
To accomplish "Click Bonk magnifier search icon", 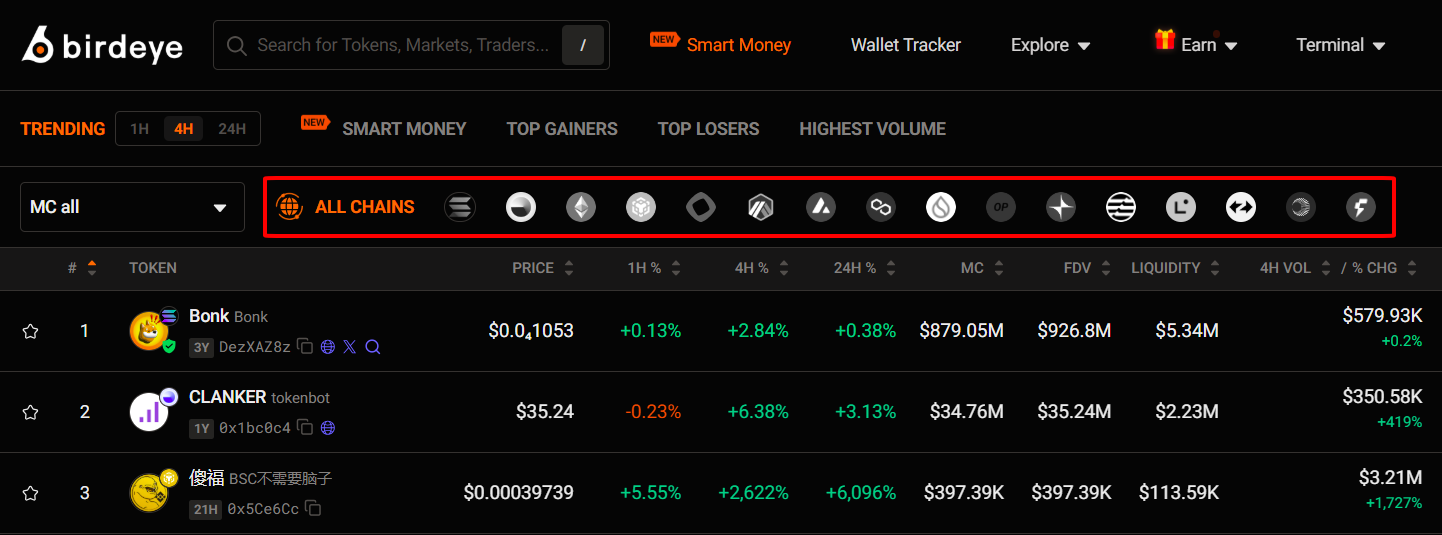I will pos(373,347).
